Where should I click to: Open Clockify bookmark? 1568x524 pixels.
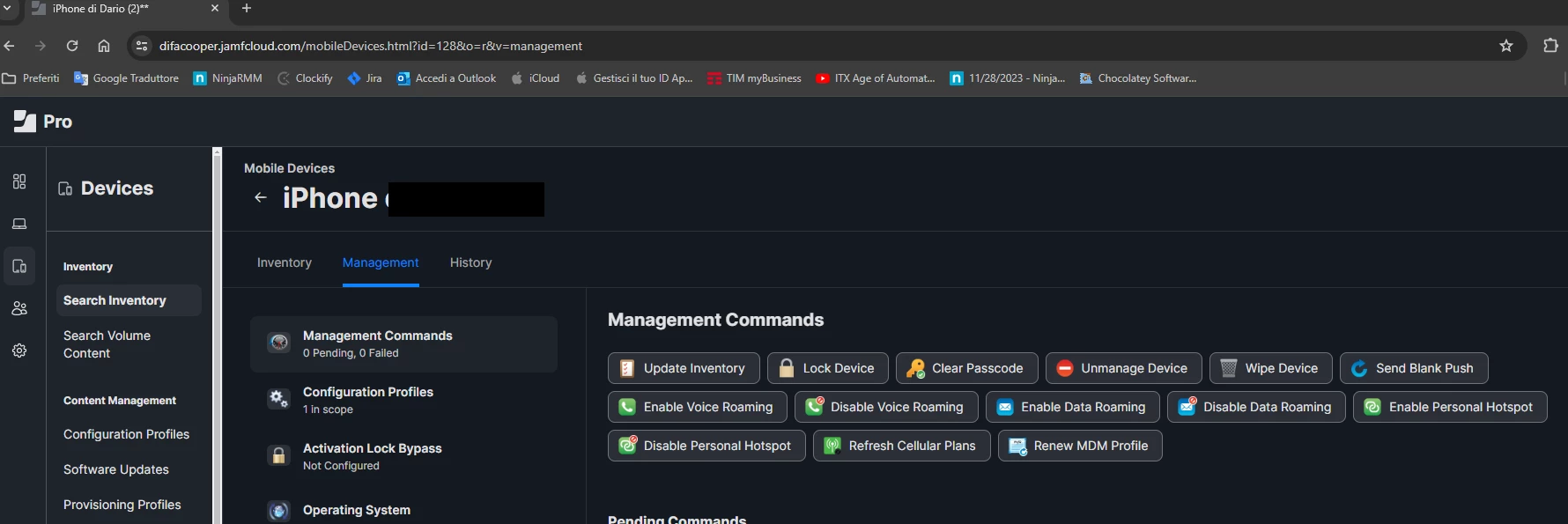305,78
